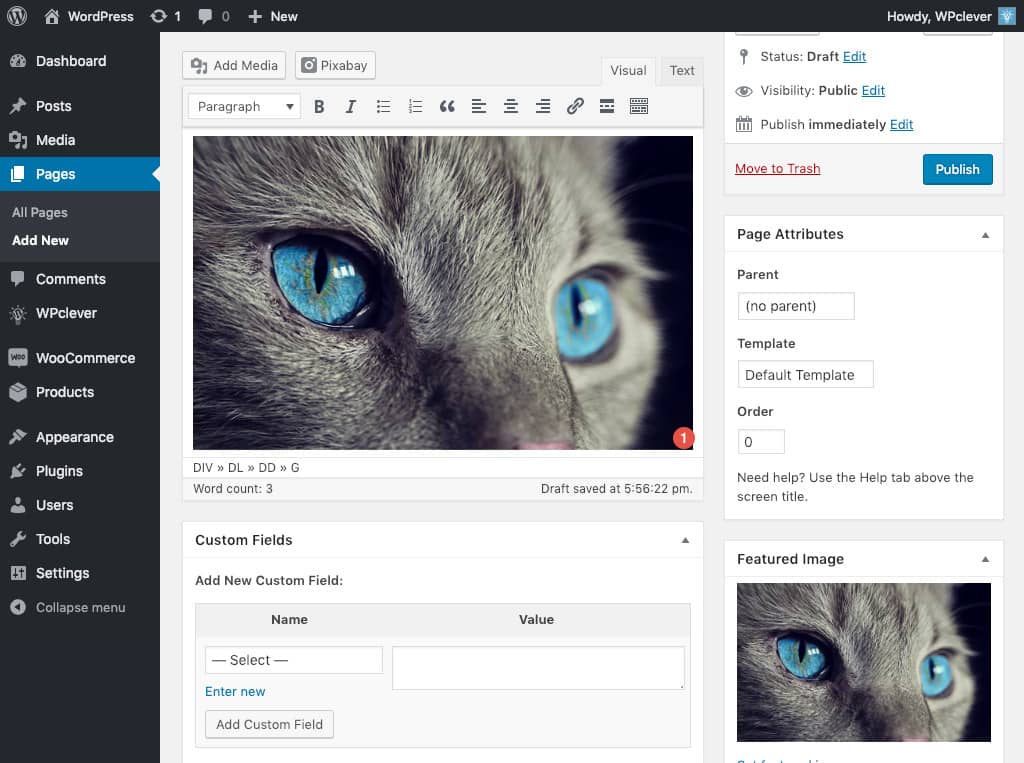Insert a bulleted list
The height and width of the screenshot is (763, 1024).
click(x=383, y=106)
